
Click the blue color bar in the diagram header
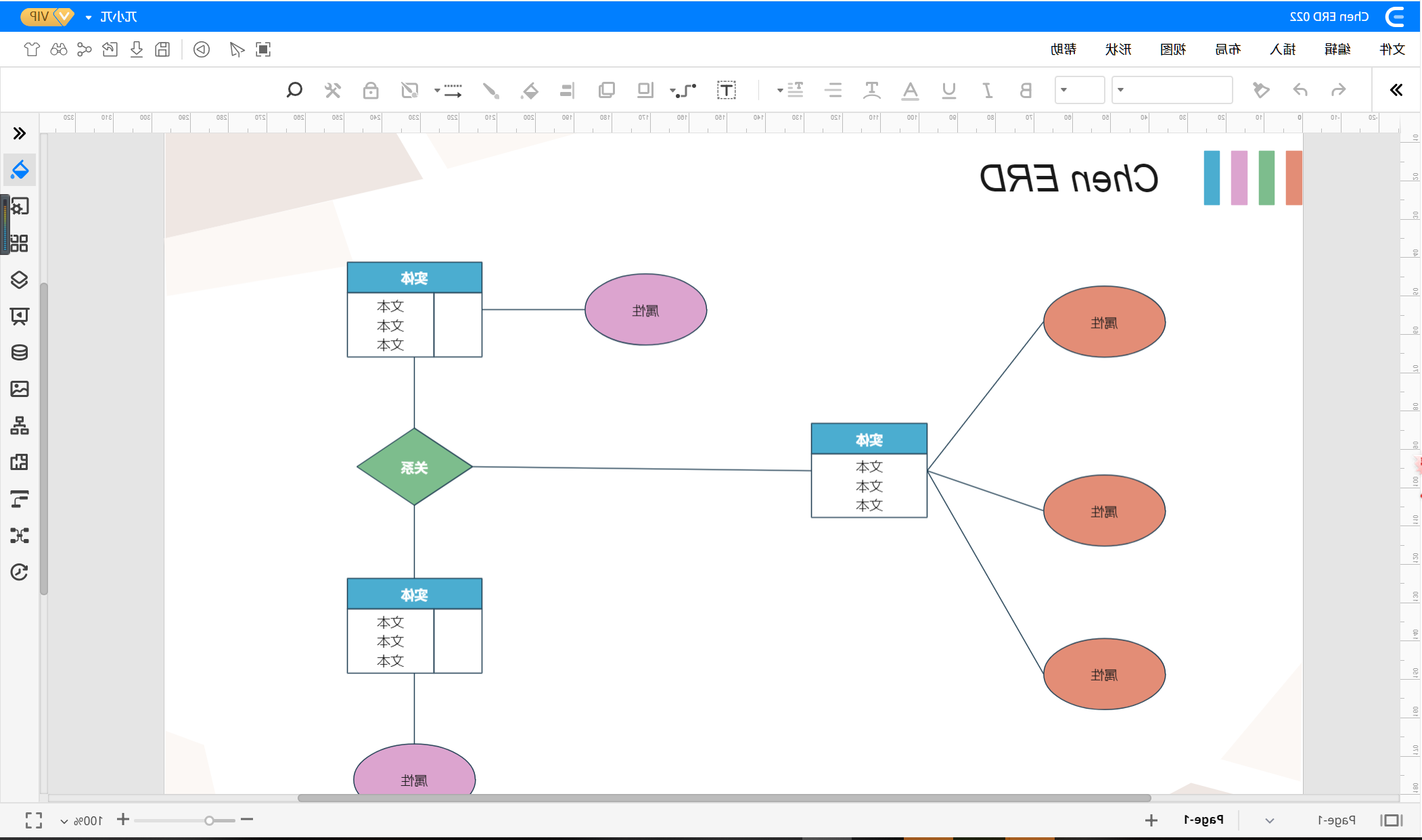click(1212, 178)
